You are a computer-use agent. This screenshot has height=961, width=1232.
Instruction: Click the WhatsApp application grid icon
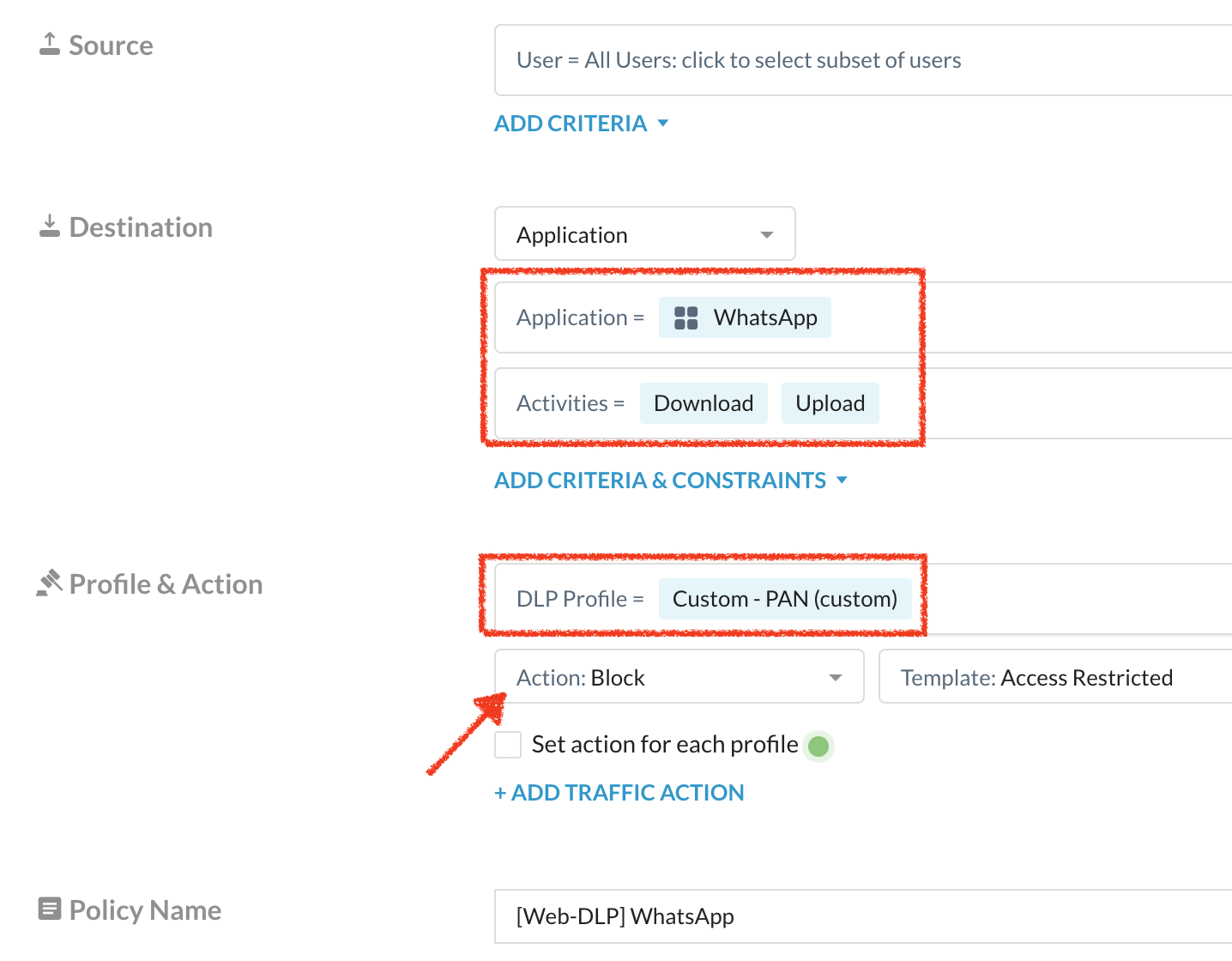pyautogui.click(x=686, y=317)
